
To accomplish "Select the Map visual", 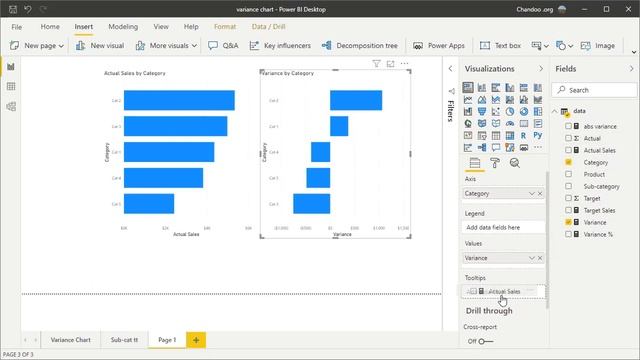I will tap(468, 123).
